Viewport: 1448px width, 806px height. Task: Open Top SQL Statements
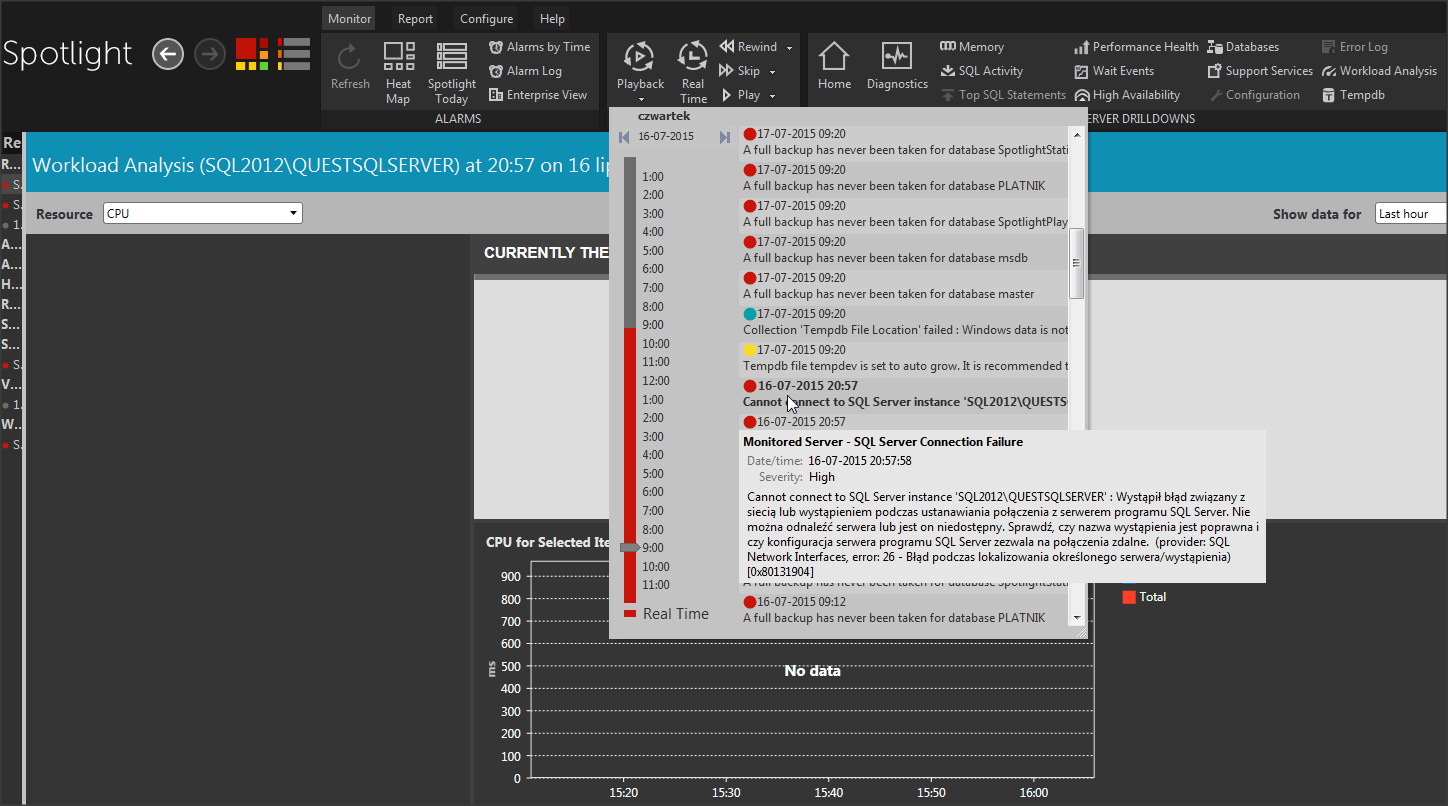(x=1004, y=95)
